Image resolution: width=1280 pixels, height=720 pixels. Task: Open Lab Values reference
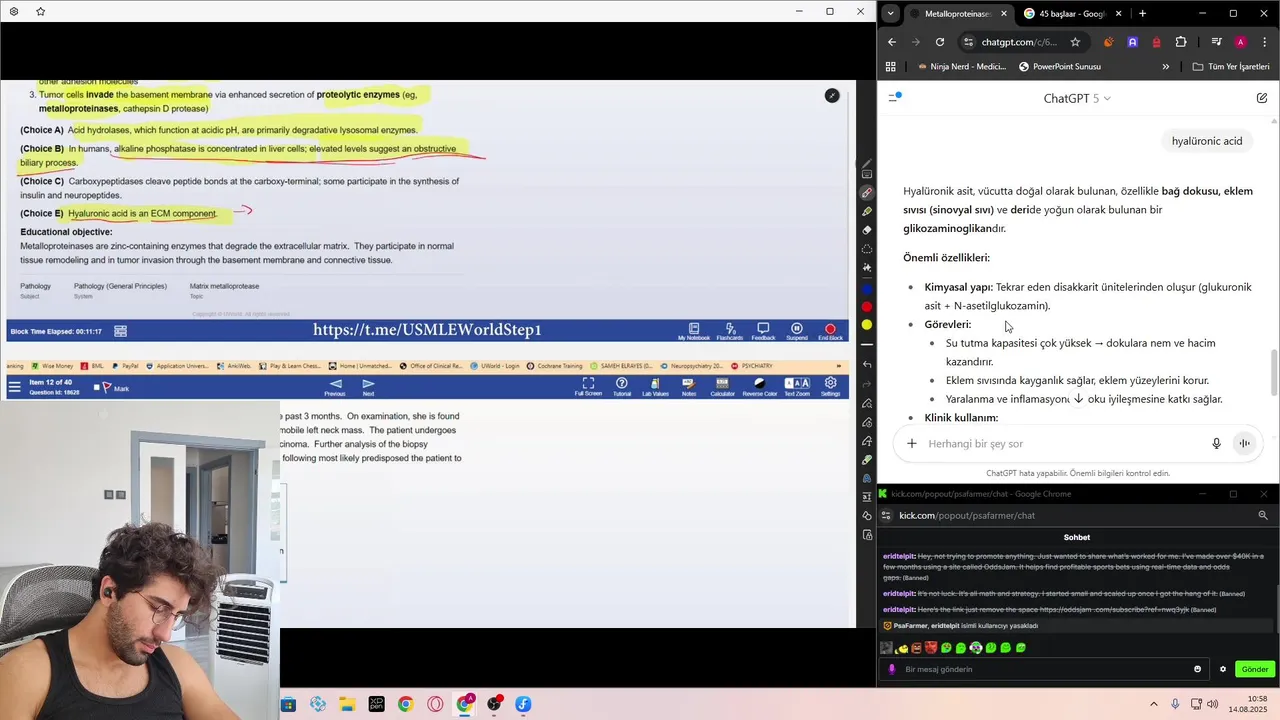click(655, 387)
